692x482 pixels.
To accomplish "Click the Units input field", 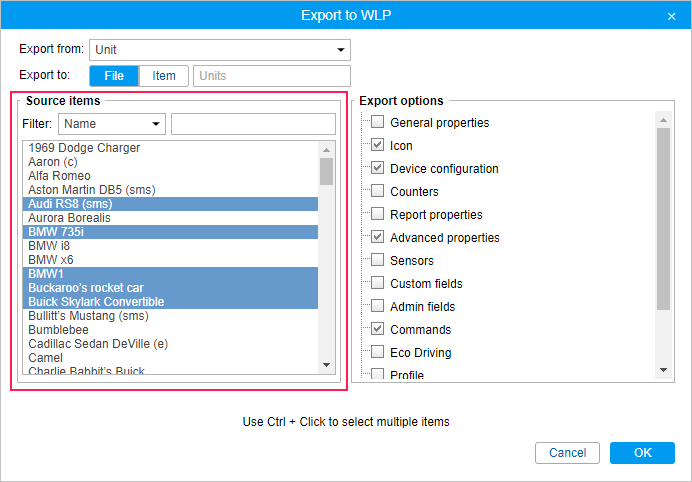I will [x=271, y=76].
